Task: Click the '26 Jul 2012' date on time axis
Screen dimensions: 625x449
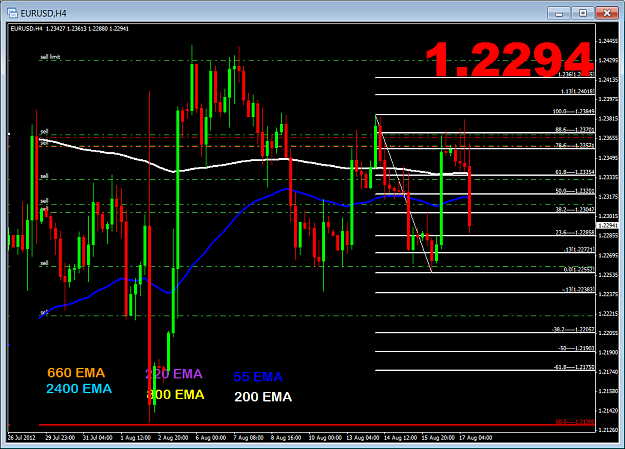Action: pos(22,438)
